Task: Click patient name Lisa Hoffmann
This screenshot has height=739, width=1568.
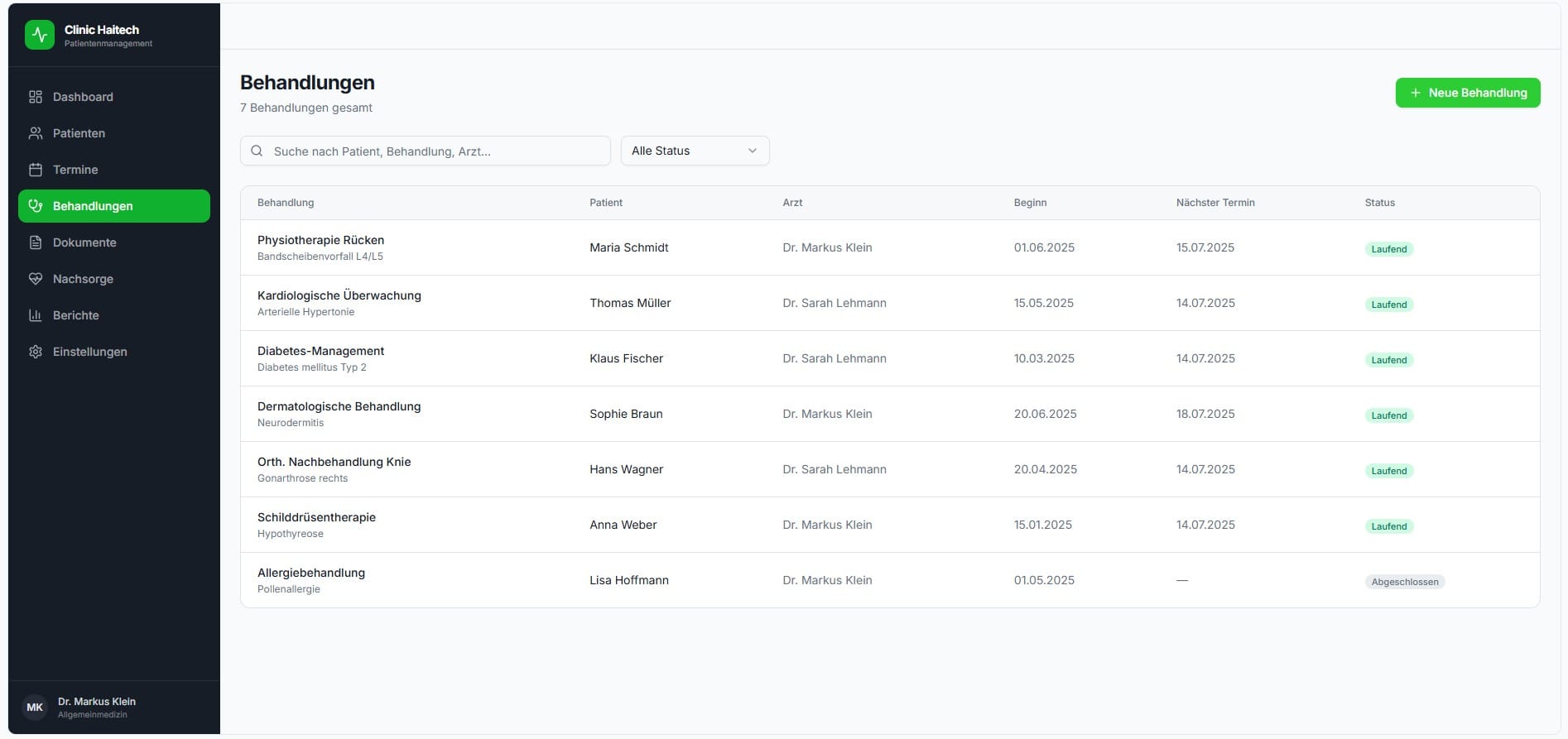Action: click(x=629, y=580)
